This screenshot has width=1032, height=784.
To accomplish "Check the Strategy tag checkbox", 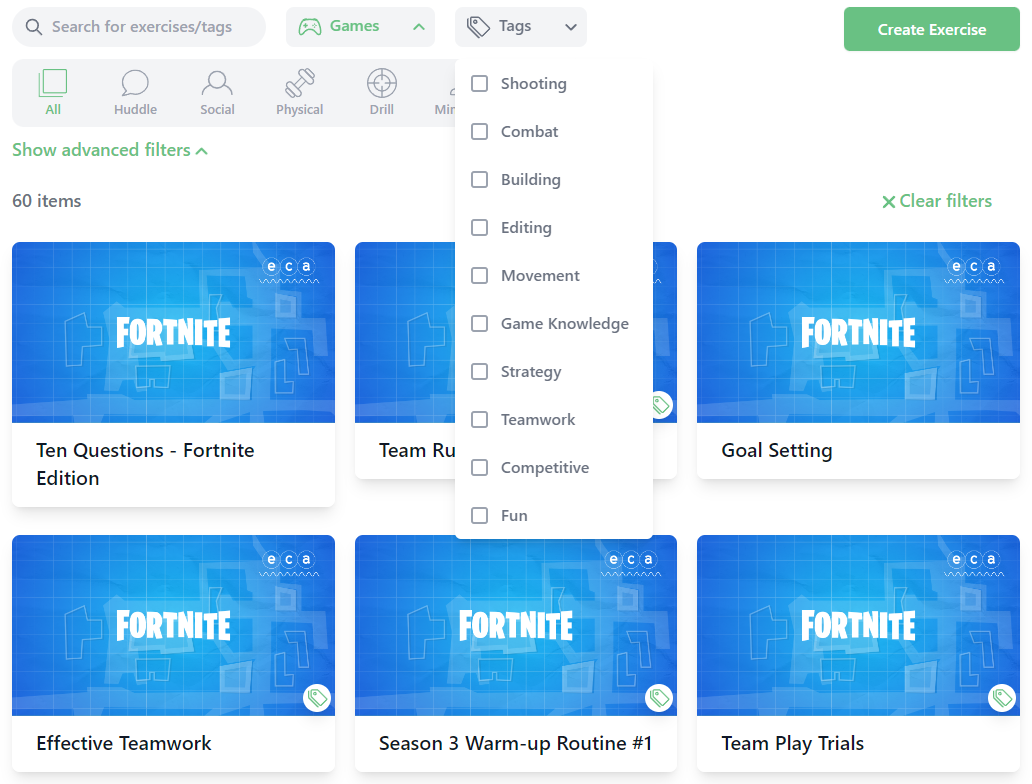I will click(x=480, y=372).
